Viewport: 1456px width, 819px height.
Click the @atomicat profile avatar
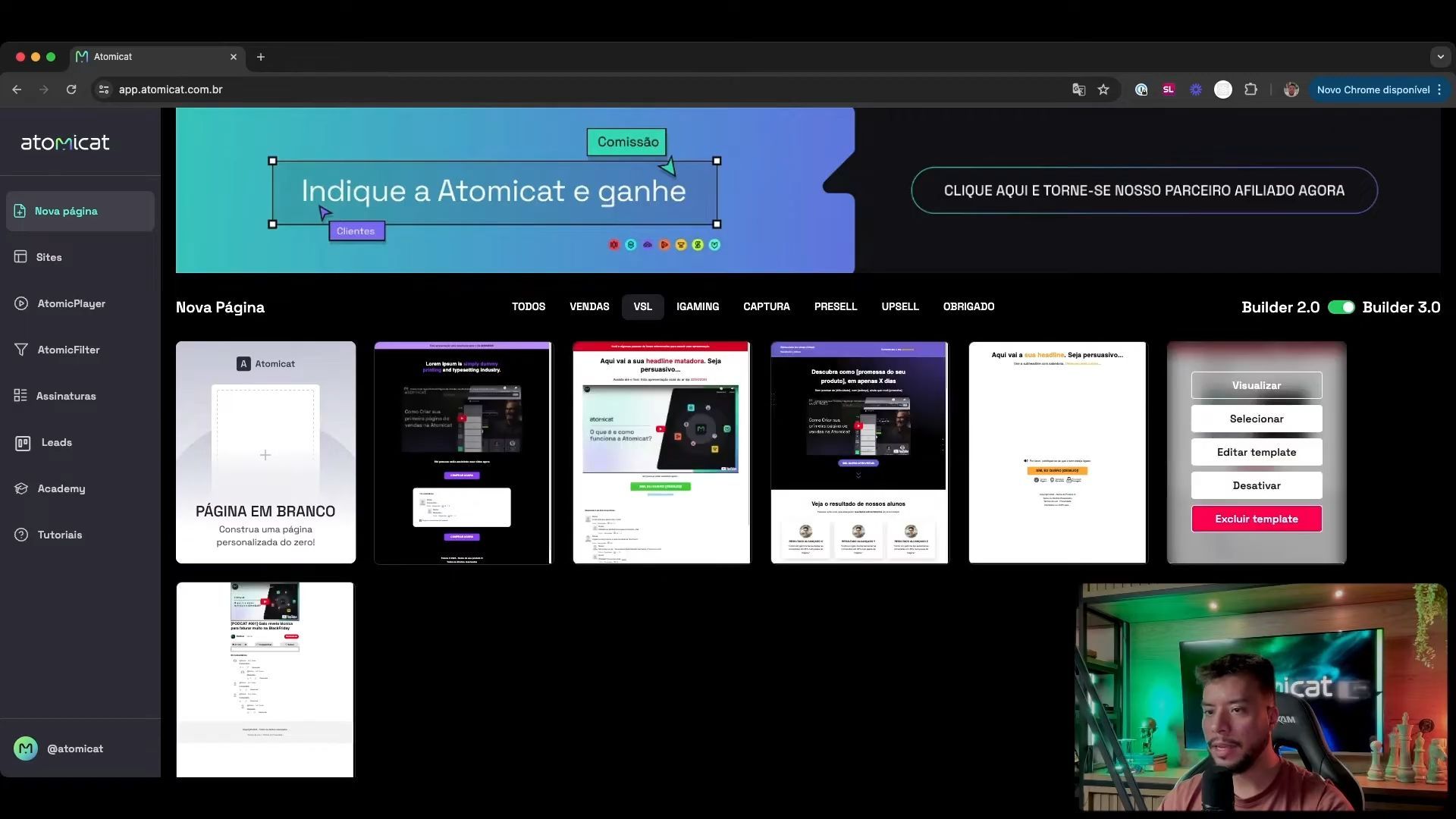pyautogui.click(x=26, y=748)
